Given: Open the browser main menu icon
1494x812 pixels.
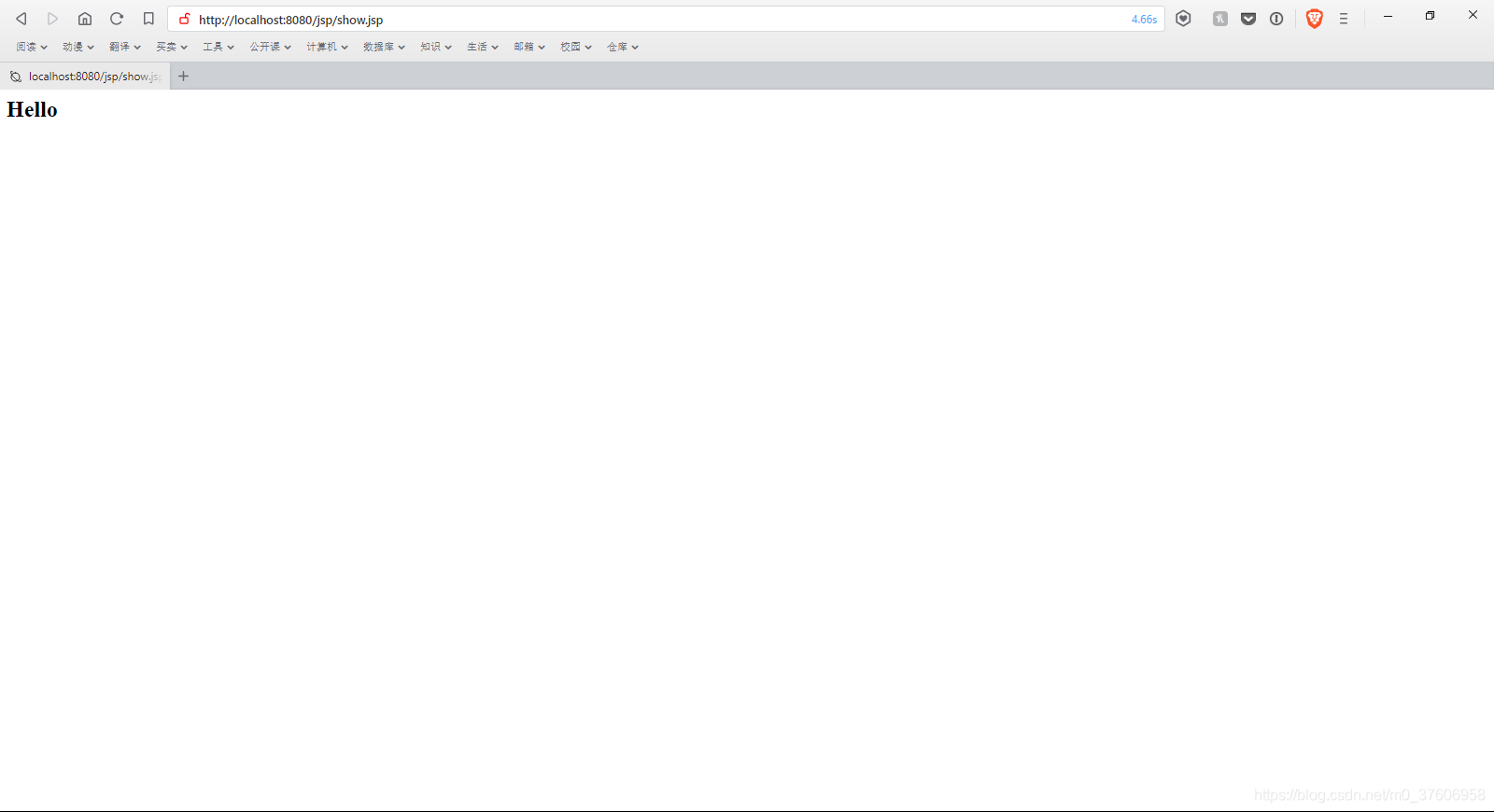Looking at the screenshot, I should pyautogui.click(x=1344, y=19).
